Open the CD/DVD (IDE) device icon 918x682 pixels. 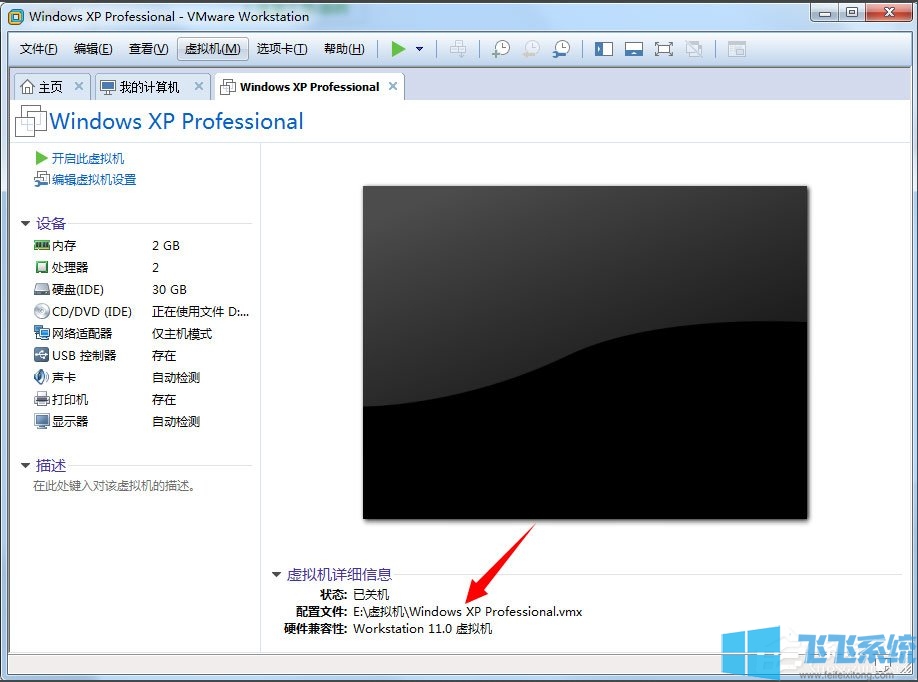(41, 311)
